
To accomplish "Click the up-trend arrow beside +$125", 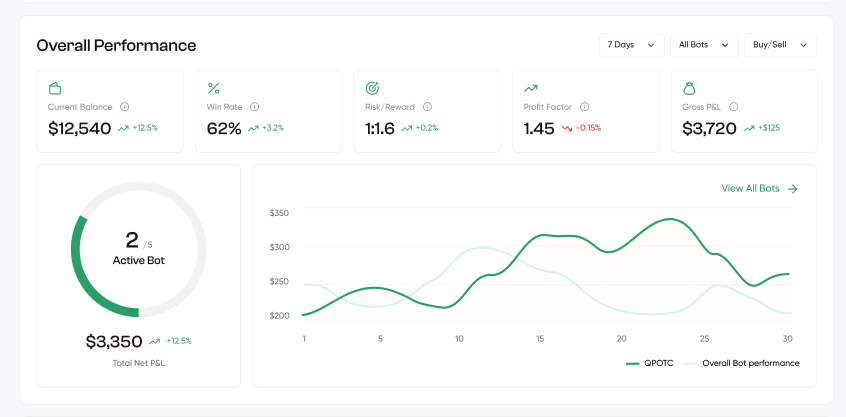I will (x=749, y=128).
